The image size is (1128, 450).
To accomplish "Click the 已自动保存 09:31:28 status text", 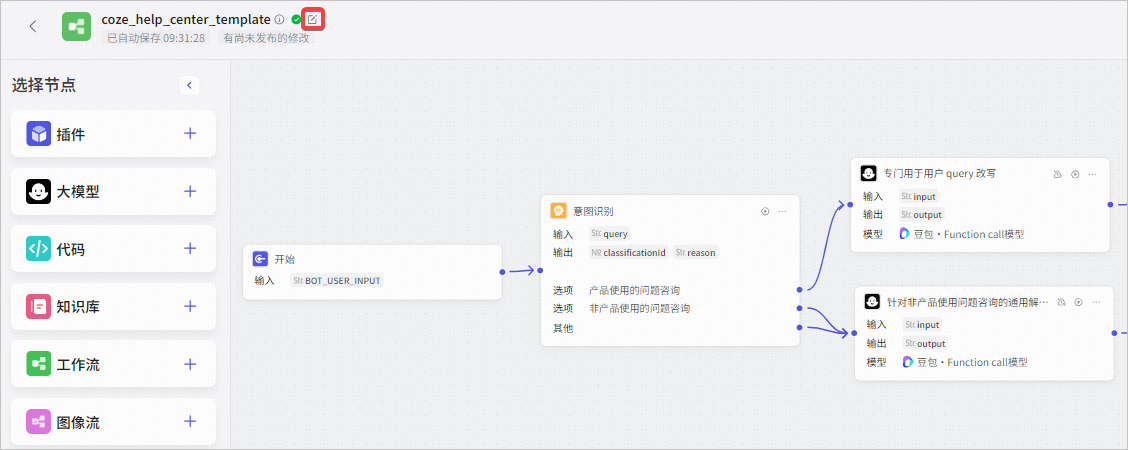I will 156,38.
